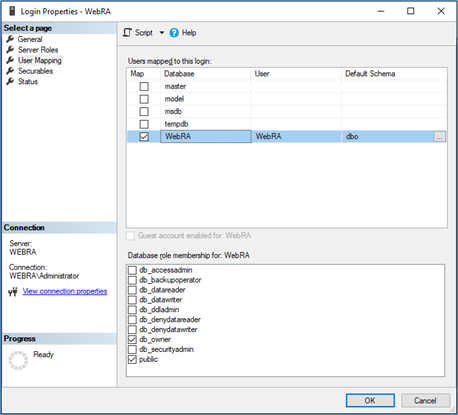This screenshot has height=415, width=458.
Task: Toggle the db_owner role checkbox
Action: point(132,339)
